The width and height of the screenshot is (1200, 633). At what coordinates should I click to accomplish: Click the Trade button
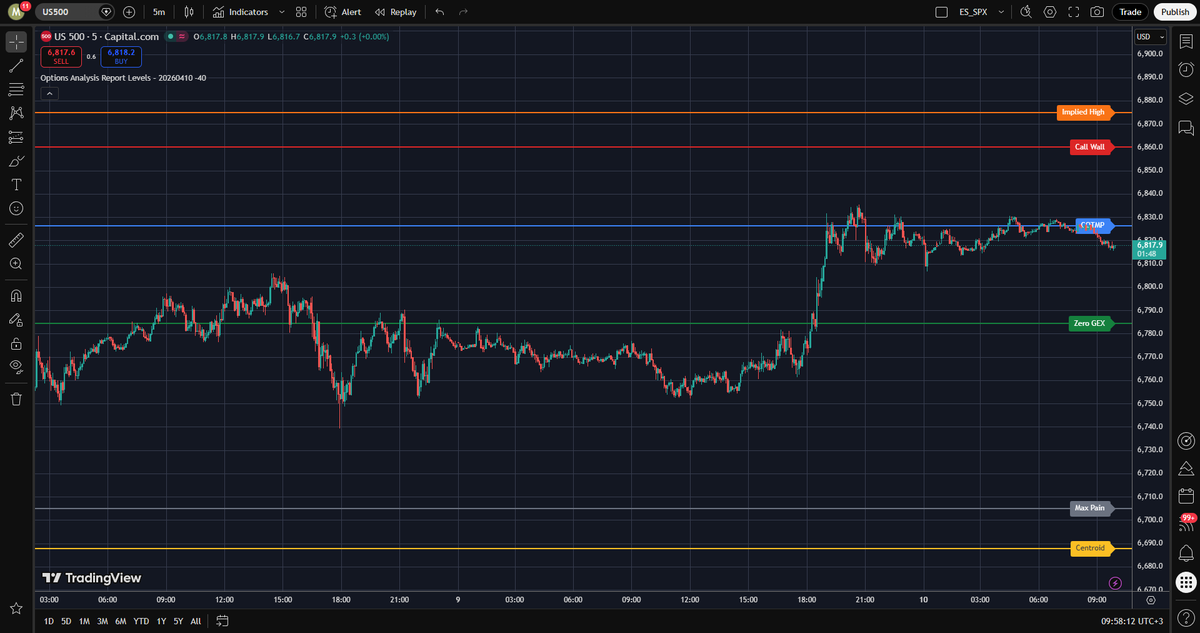pyautogui.click(x=1130, y=12)
